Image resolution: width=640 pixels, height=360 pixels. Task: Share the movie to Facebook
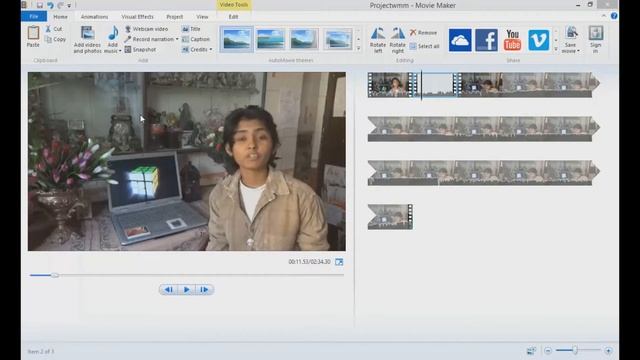[x=486, y=40]
